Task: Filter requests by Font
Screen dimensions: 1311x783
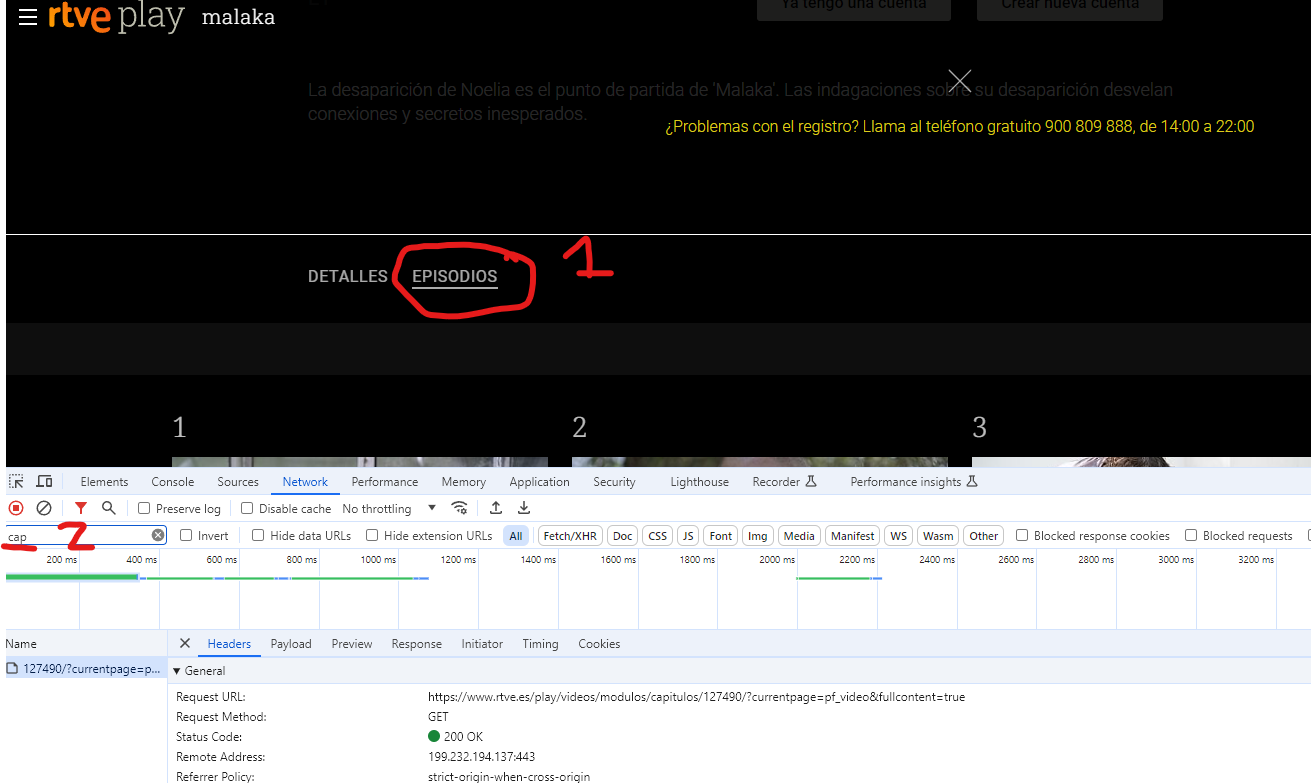Action: [721, 536]
